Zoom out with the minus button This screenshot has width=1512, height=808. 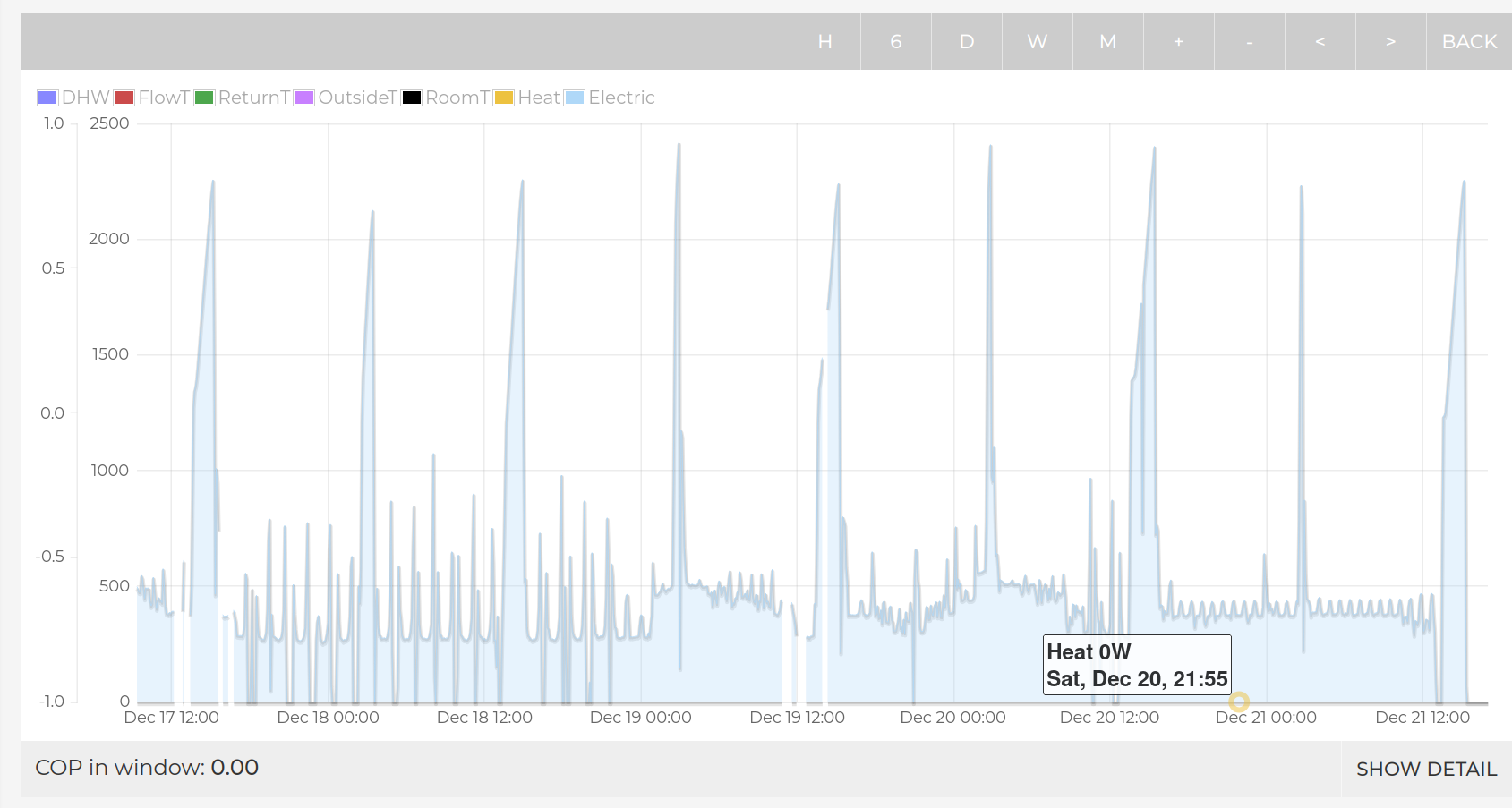point(1249,42)
